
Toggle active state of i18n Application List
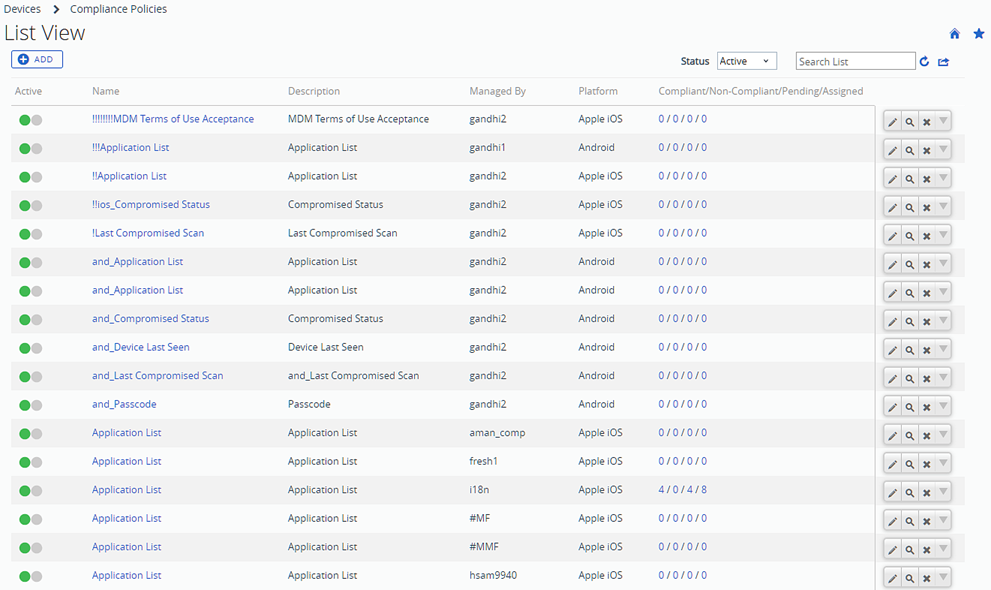(x=30, y=491)
